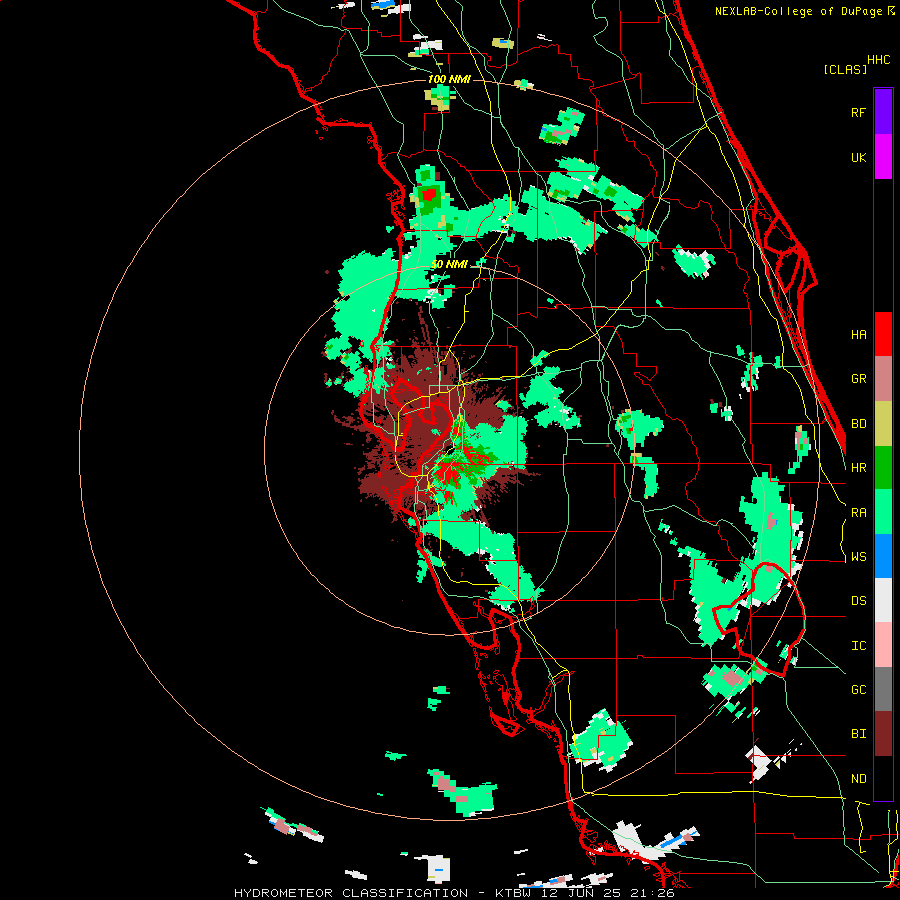This screenshot has height=900, width=900.
Task: Click the 'GR' legend label
Action: point(858,379)
